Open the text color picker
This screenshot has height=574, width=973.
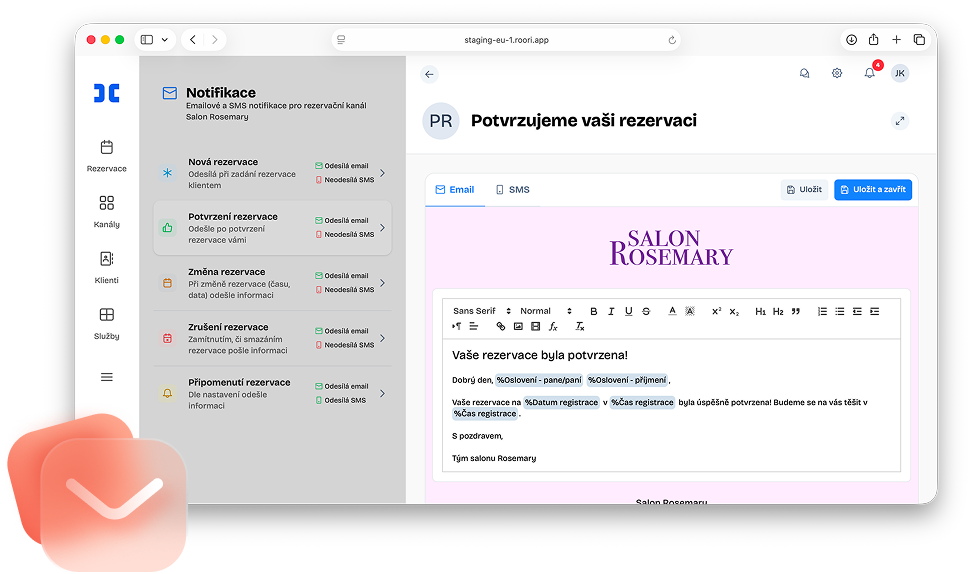pyautogui.click(x=672, y=311)
